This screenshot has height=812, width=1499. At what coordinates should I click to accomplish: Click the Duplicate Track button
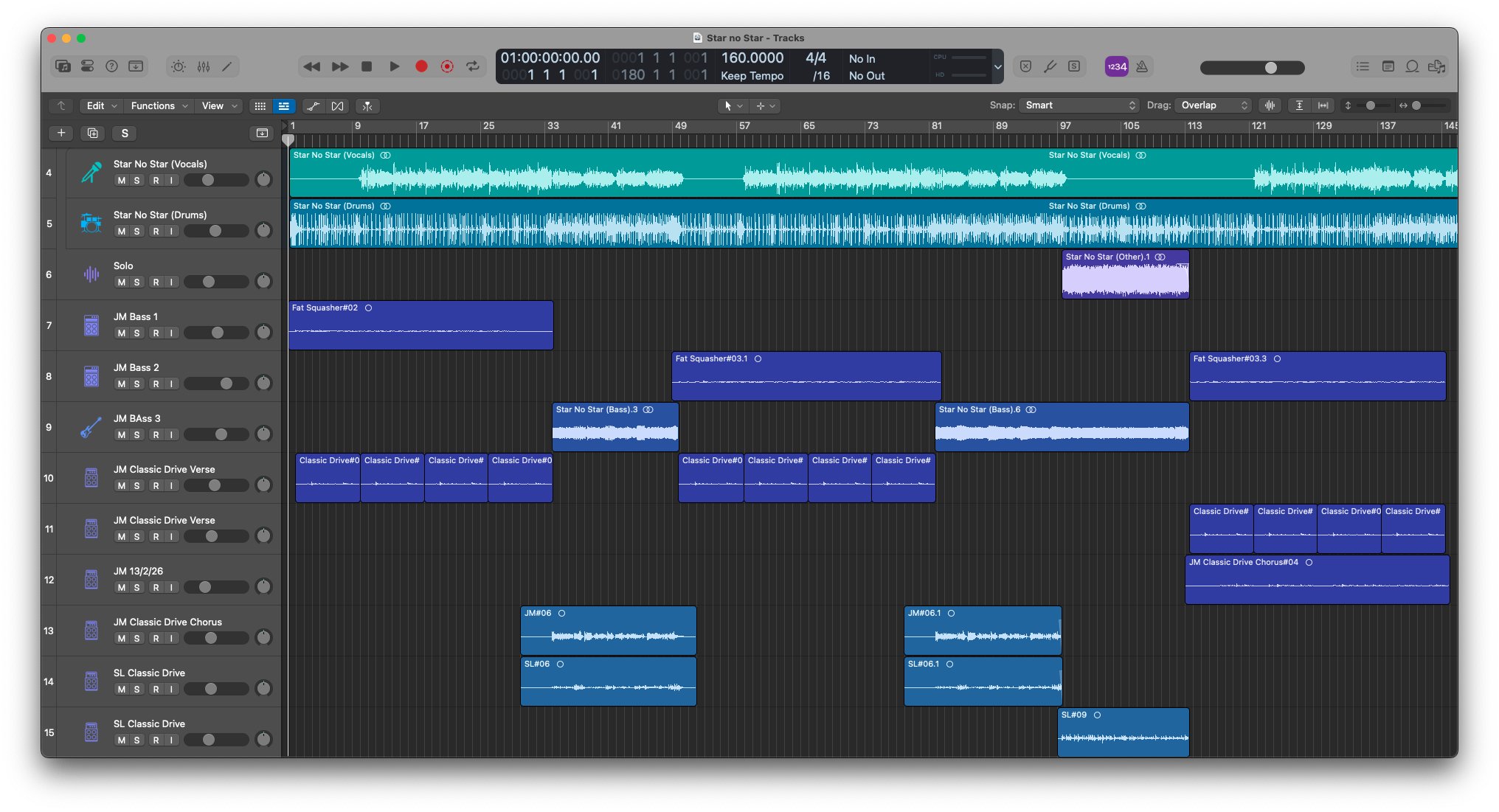tap(92, 133)
